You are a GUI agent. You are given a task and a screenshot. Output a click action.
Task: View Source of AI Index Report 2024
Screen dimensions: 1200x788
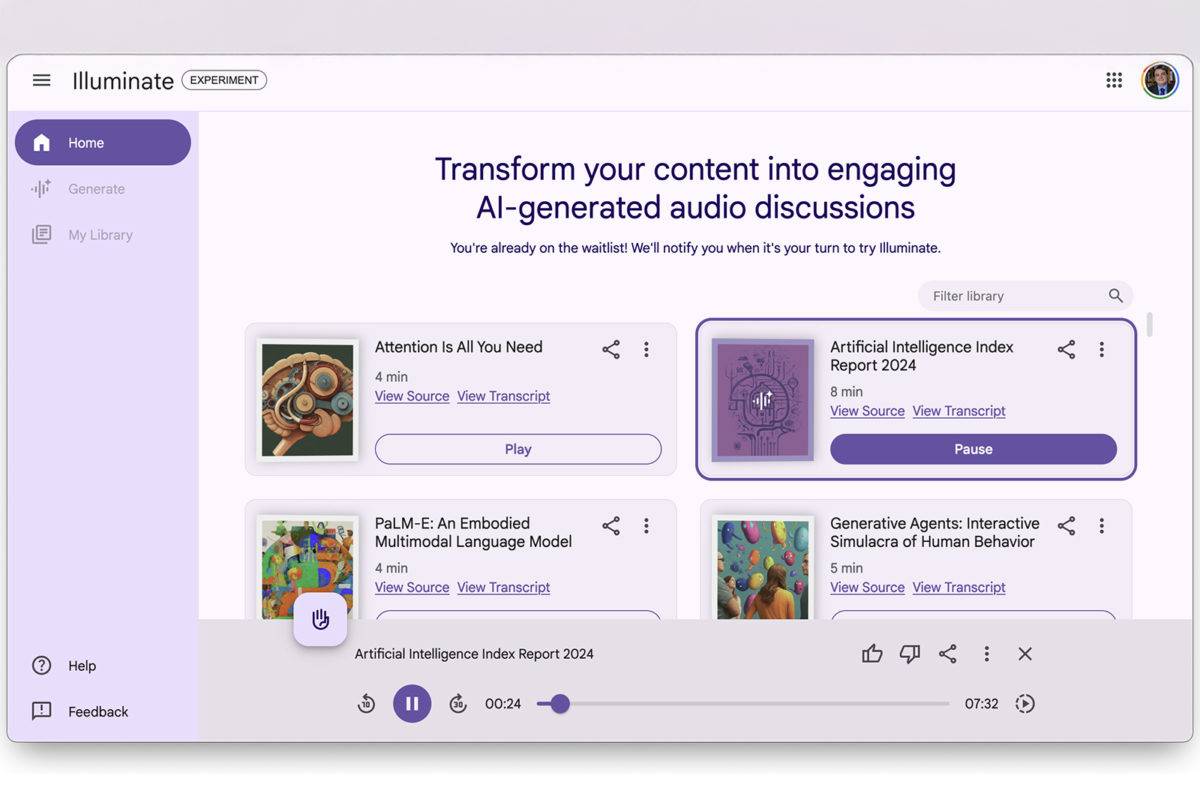pos(867,411)
